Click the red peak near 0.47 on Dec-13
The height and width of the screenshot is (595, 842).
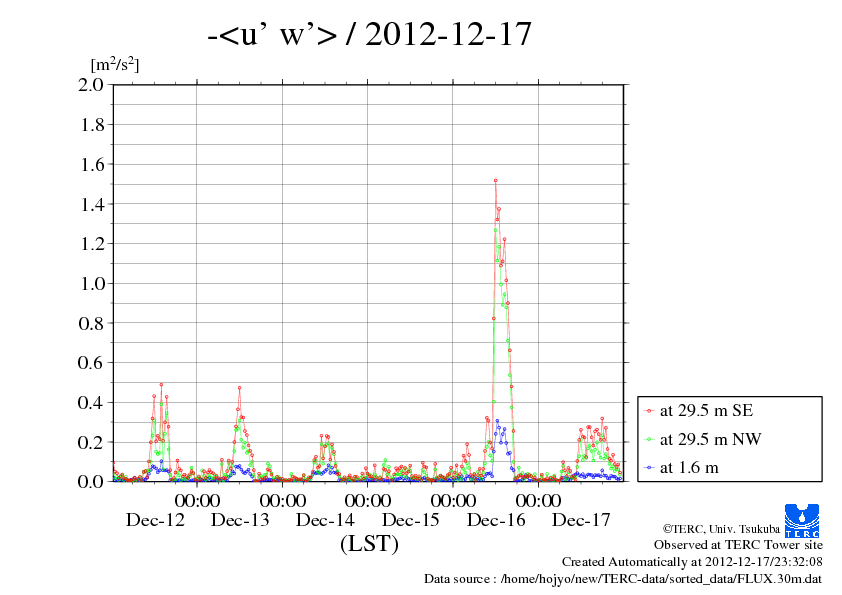239,388
